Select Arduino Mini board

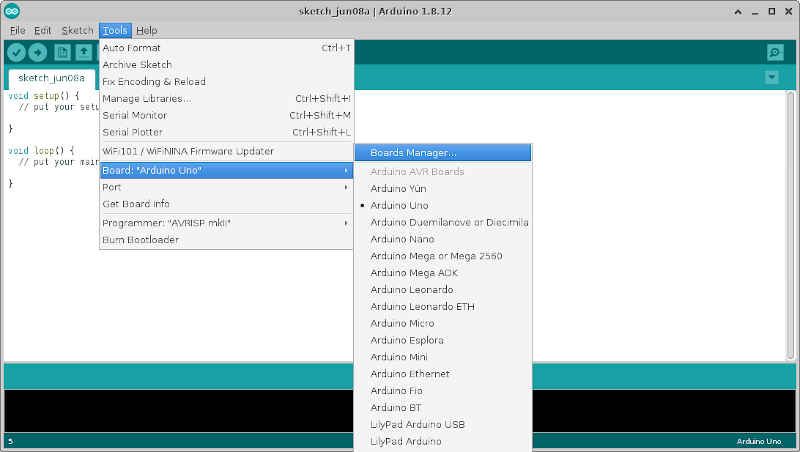coord(443,357)
